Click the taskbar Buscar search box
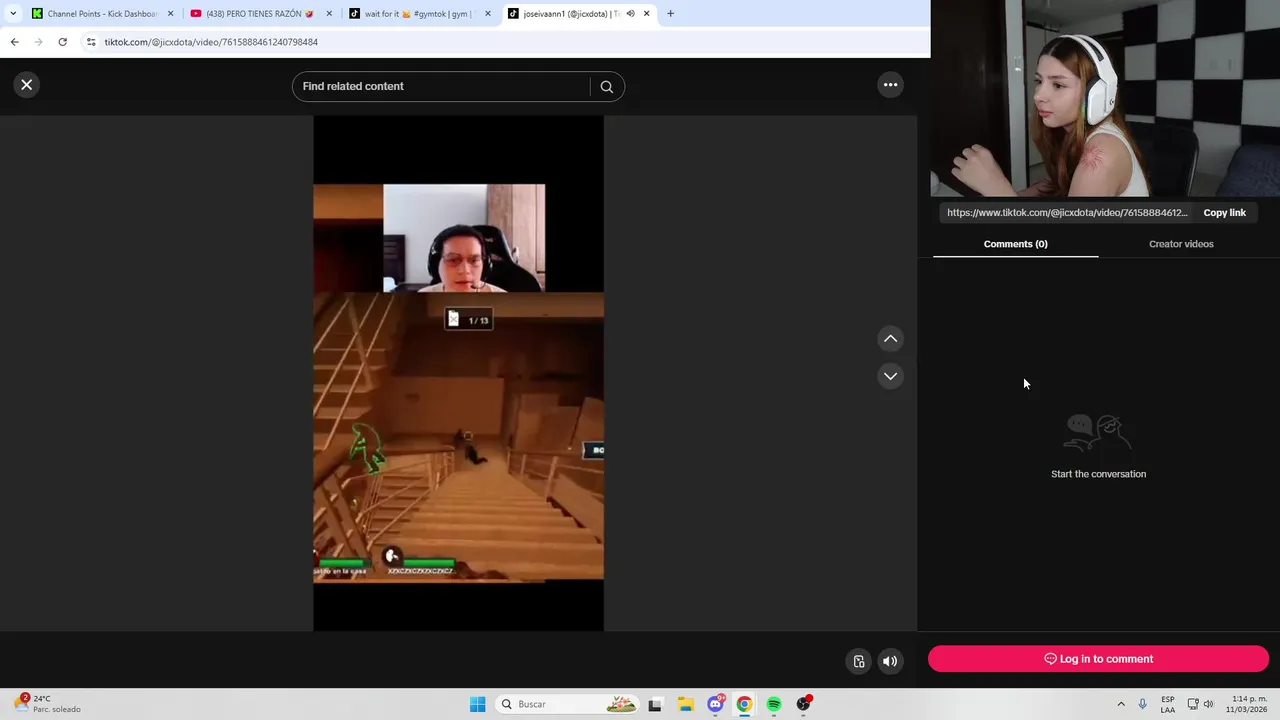 point(567,704)
